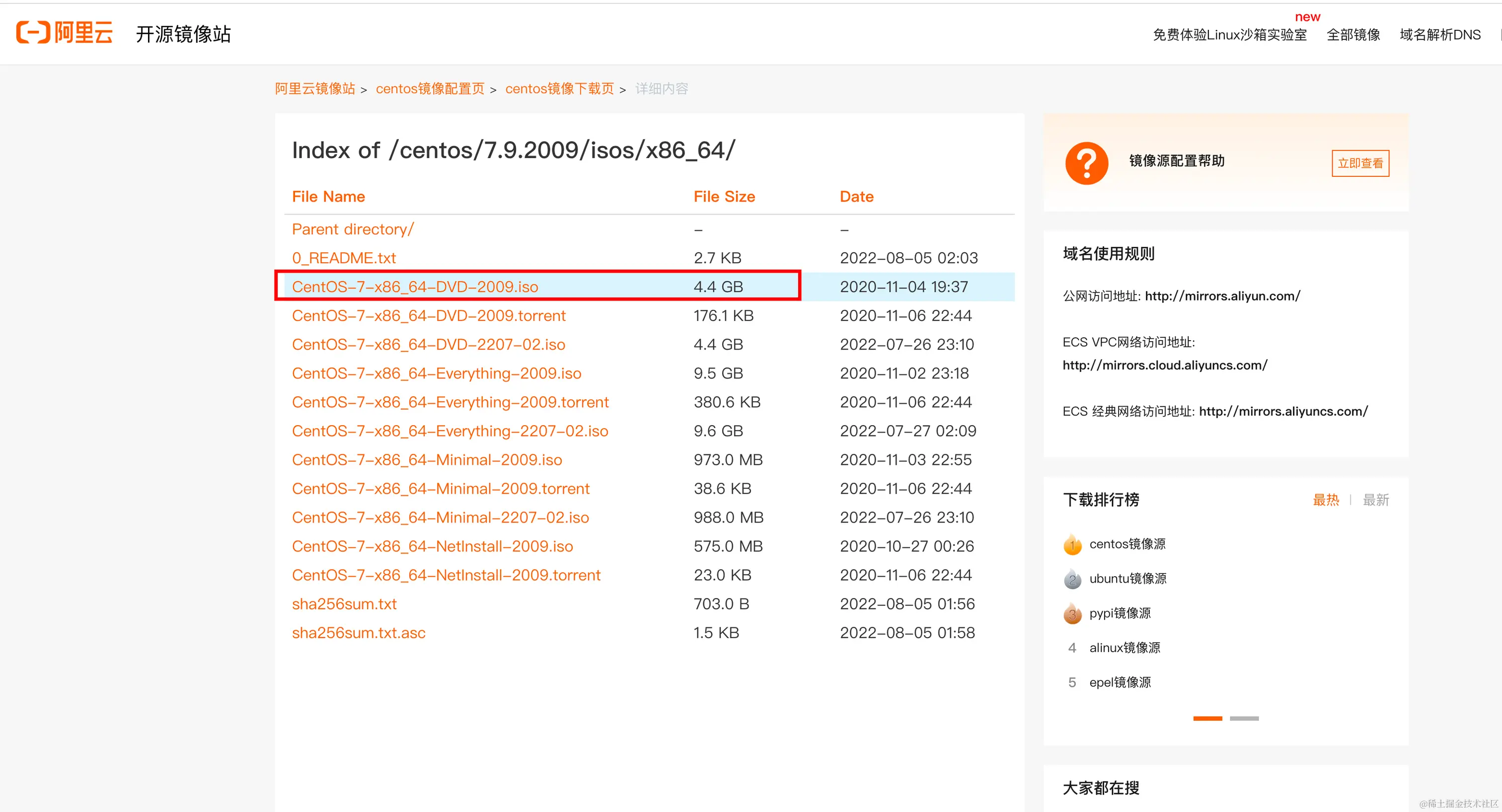The image size is (1502, 812).
Task: Open centos镜像源 in download ranking
Action: (x=1127, y=544)
